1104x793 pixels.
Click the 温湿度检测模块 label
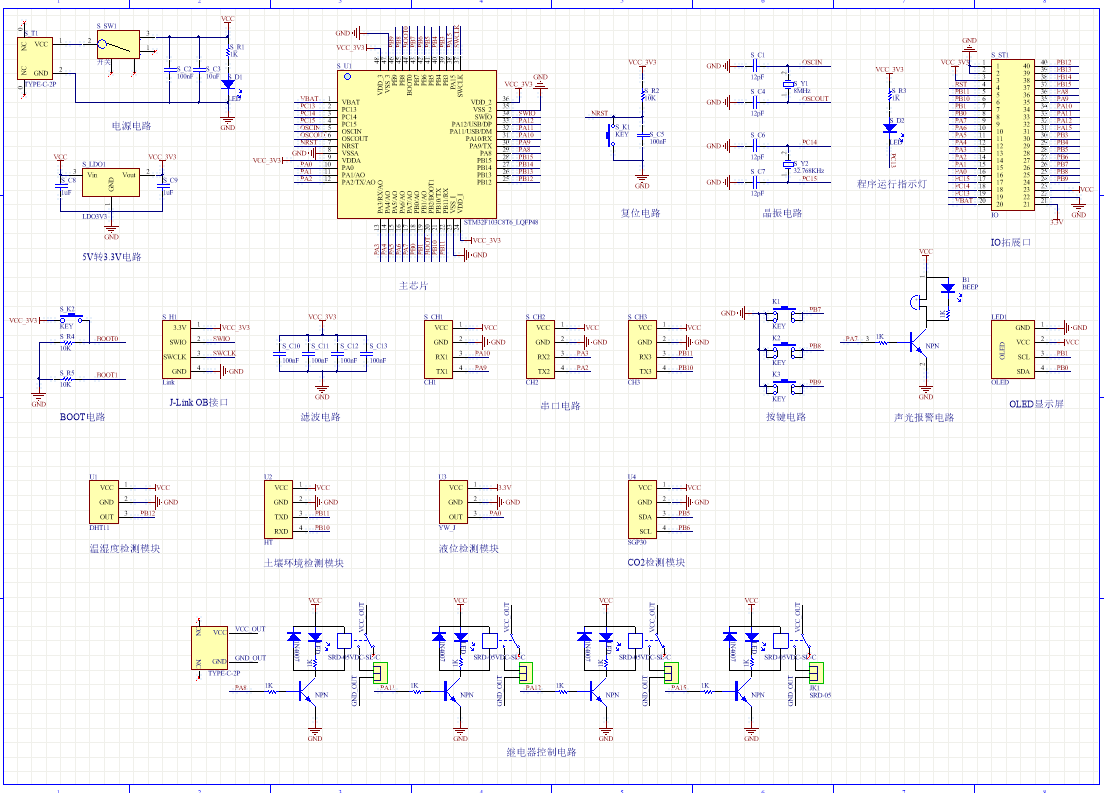point(125,549)
